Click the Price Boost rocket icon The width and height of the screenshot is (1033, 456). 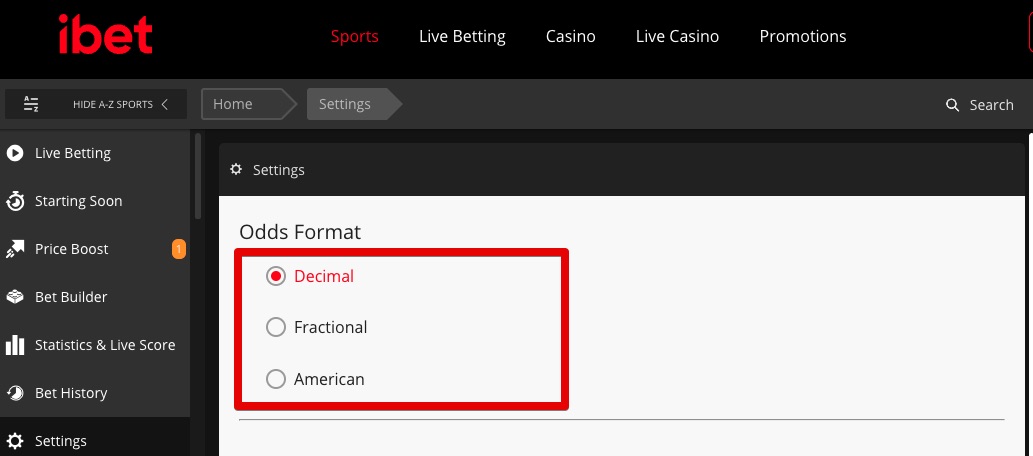tap(14, 249)
